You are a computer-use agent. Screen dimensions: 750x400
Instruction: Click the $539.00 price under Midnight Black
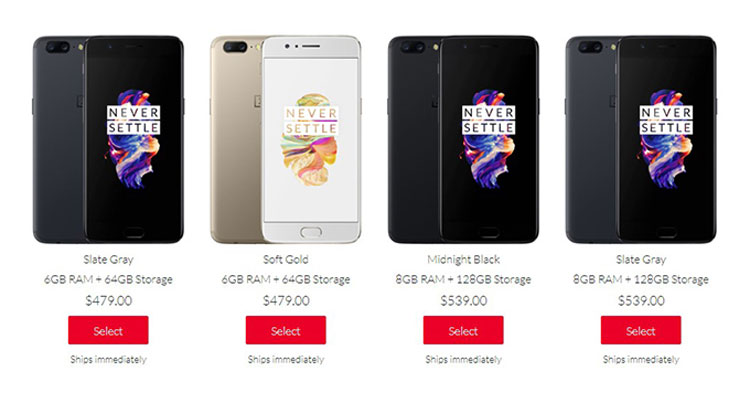pyautogui.click(x=463, y=300)
